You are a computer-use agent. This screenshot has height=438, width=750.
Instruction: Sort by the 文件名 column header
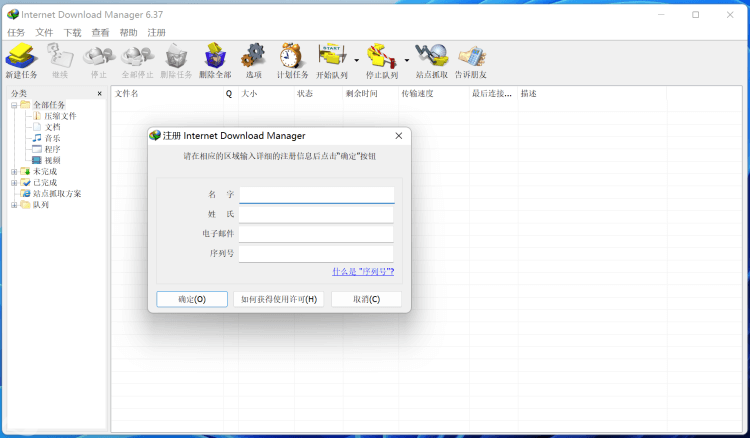coord(167,93)
